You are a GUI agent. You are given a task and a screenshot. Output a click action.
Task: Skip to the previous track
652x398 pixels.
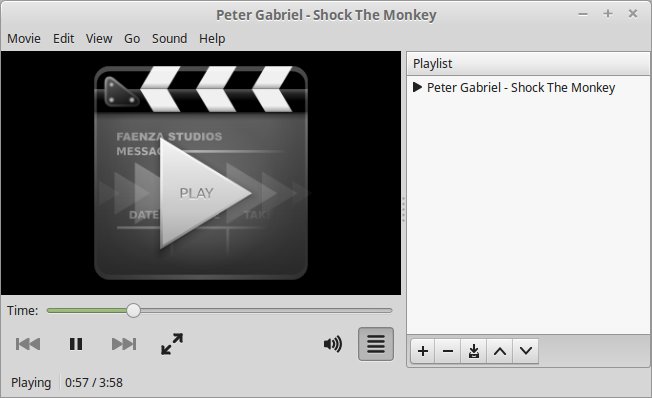[28, 344]
